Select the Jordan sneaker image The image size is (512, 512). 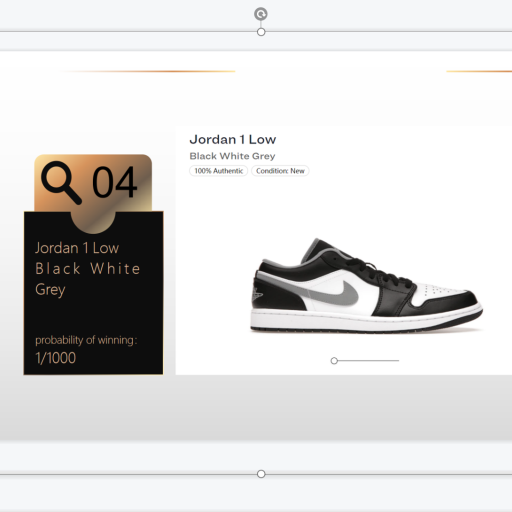click(x=366, y=285)
